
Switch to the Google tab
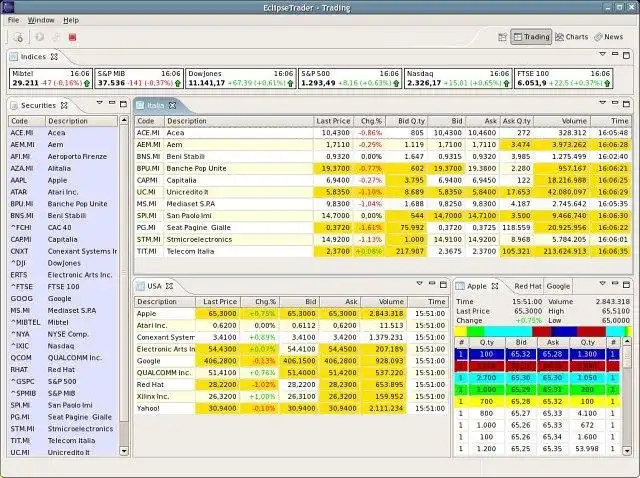(x=558, y=286)
